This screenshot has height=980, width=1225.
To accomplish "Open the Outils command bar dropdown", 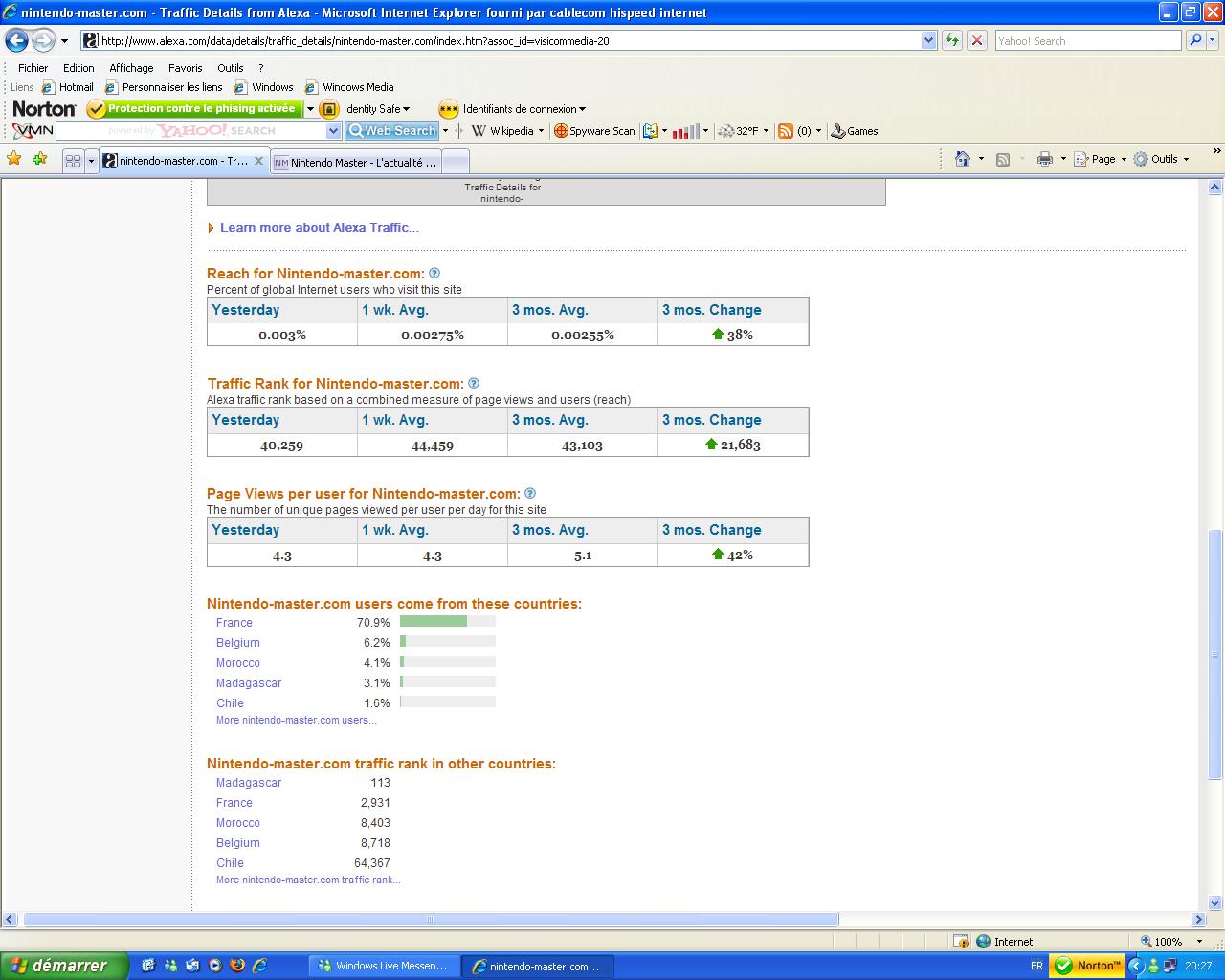I will coord(1186,159).
